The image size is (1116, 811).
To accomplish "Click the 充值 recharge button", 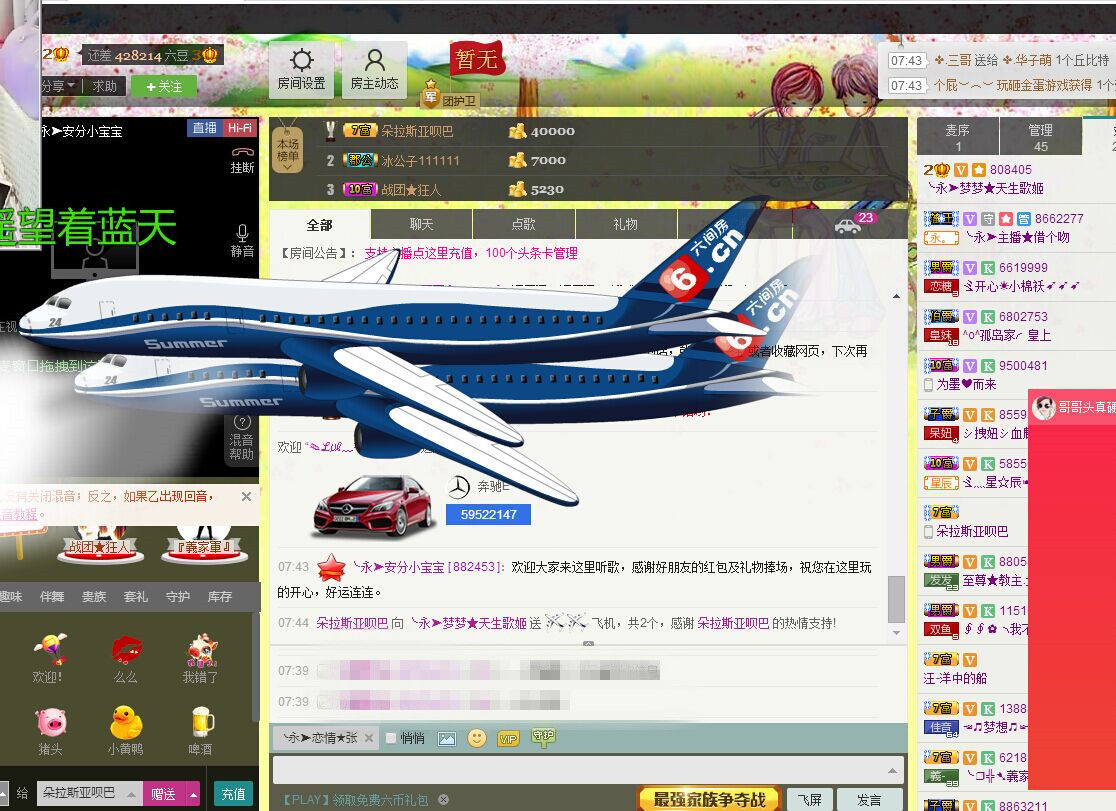I will tap(233, 793).
